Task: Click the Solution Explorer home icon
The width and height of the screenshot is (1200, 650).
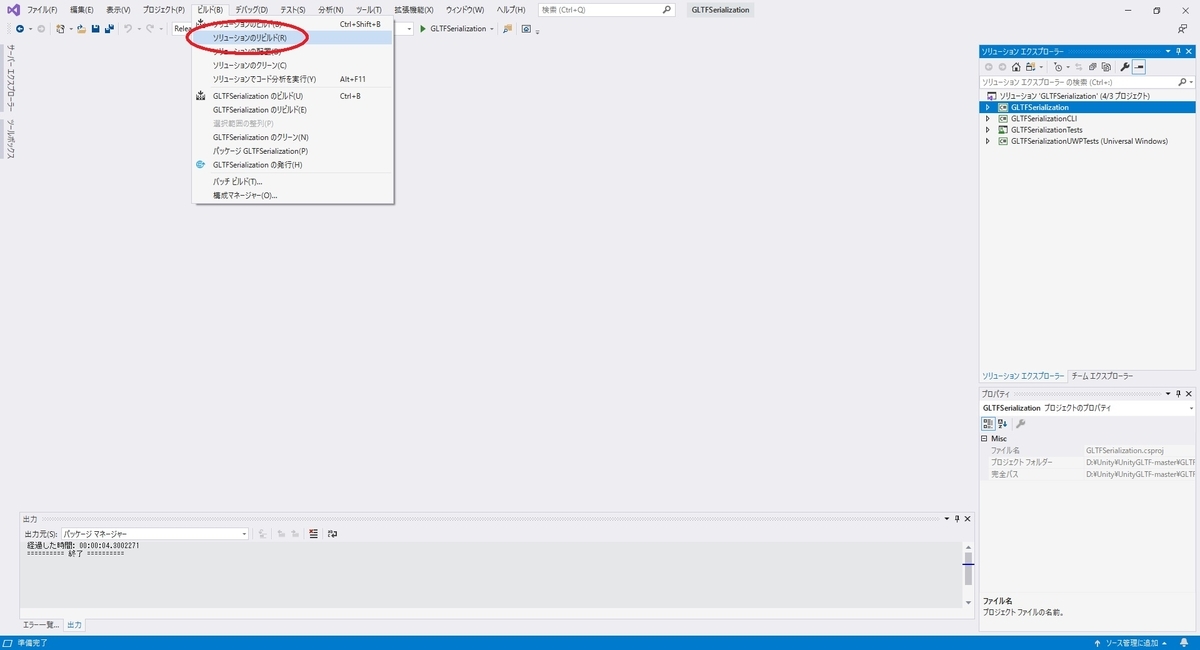Action: pos(1016,67)
